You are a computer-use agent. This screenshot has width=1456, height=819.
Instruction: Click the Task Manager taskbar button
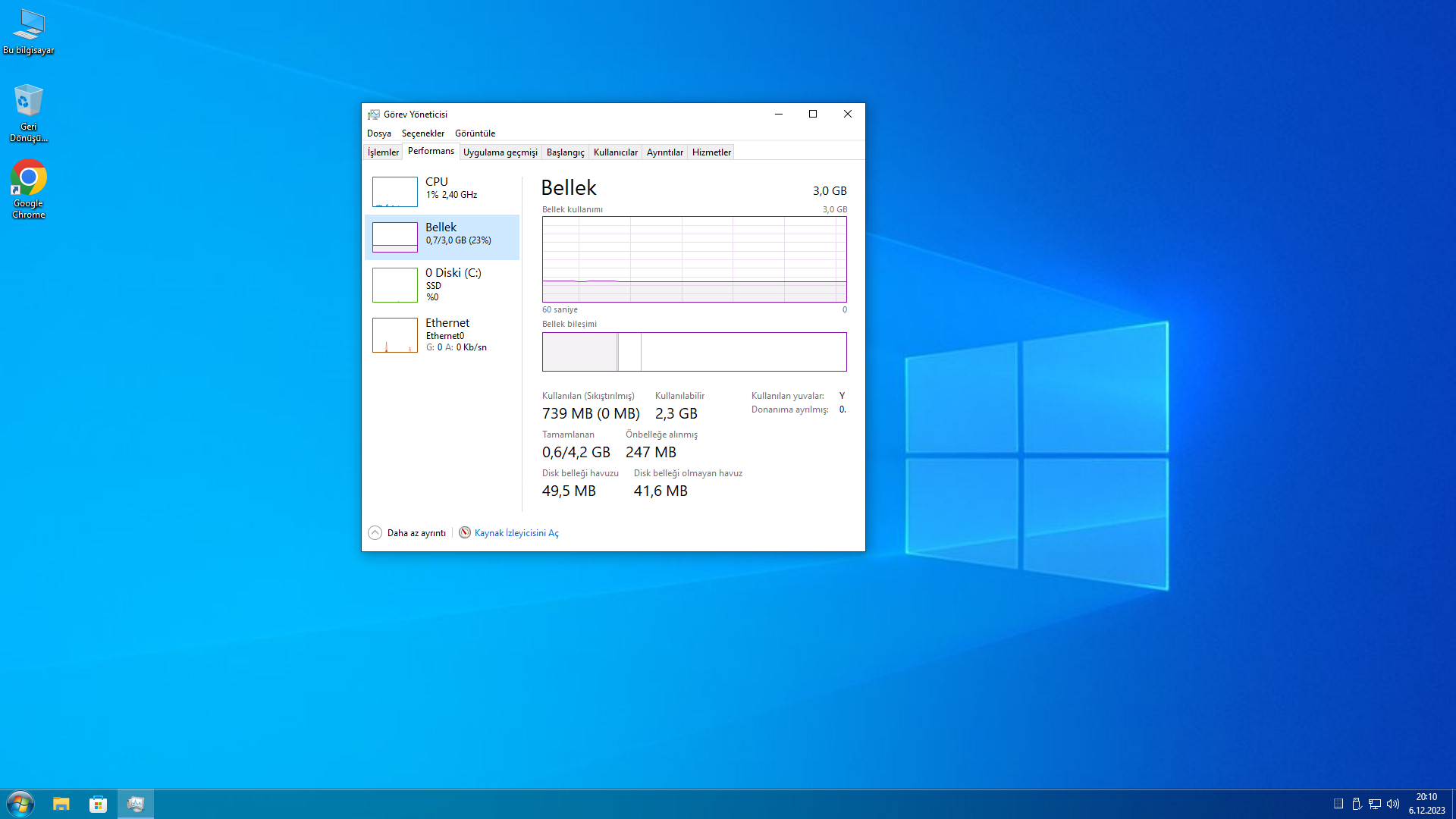tap(136, 804)
